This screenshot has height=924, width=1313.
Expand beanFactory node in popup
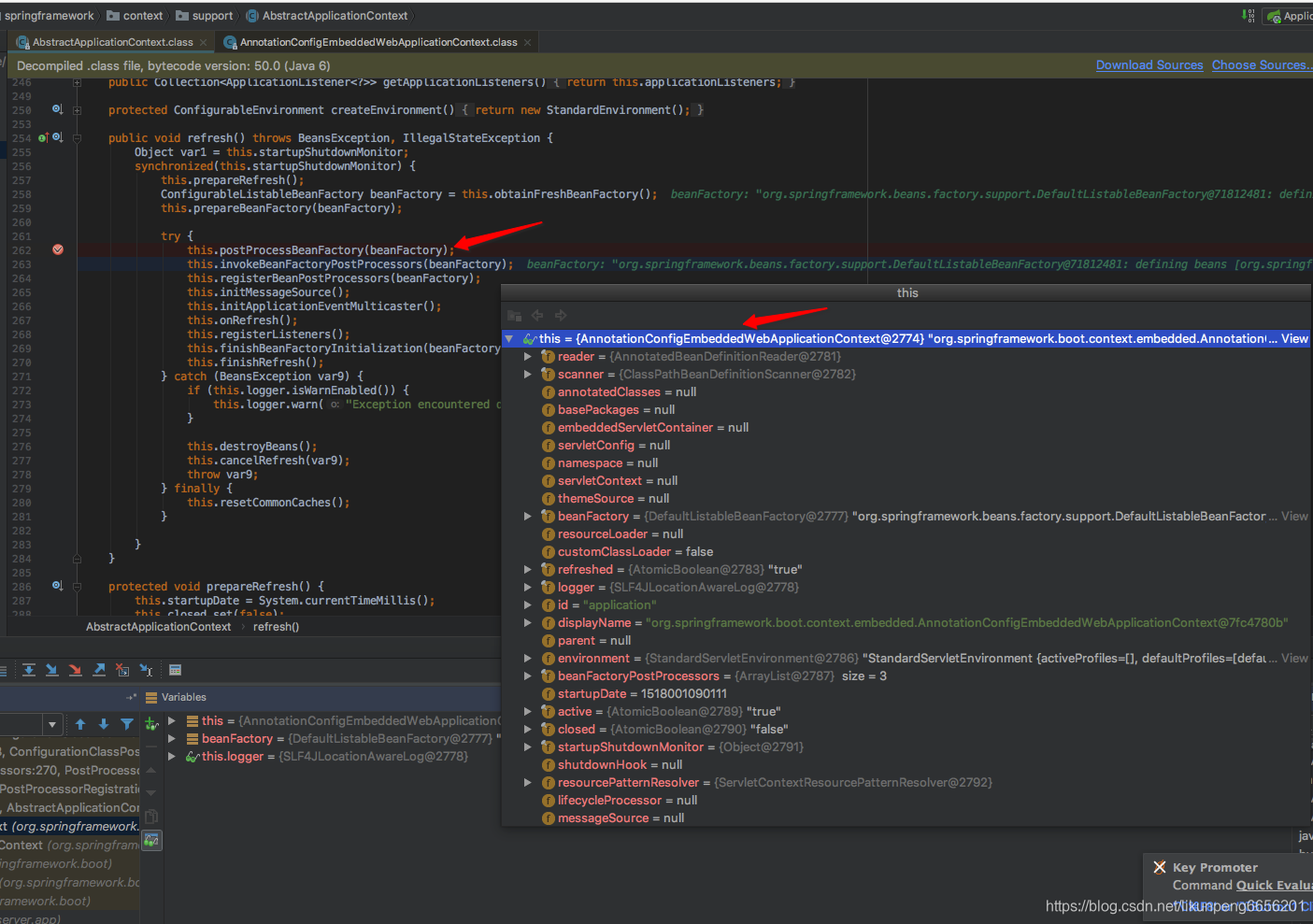[x=528, y=517]
